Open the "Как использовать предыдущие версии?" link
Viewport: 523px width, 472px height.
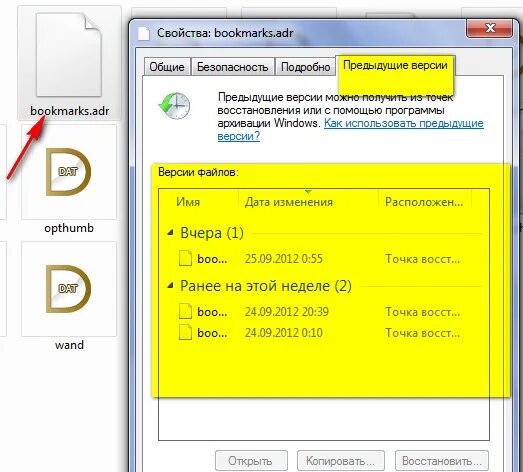(404, 123)
